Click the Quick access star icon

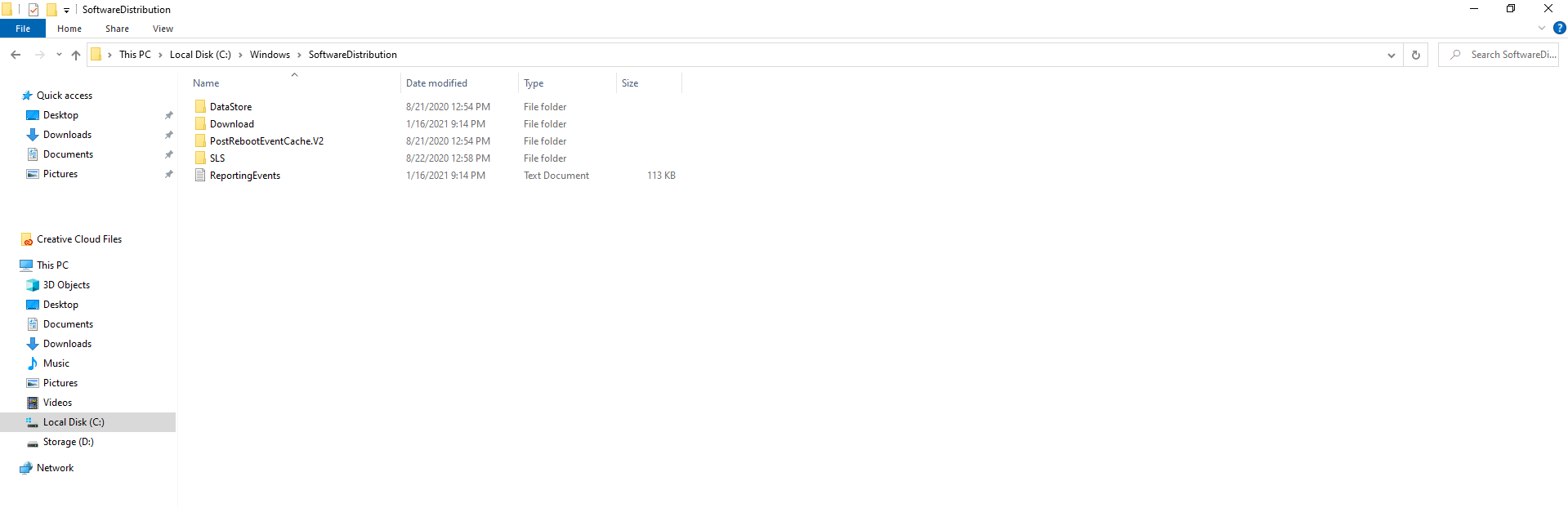click(27, 96)
